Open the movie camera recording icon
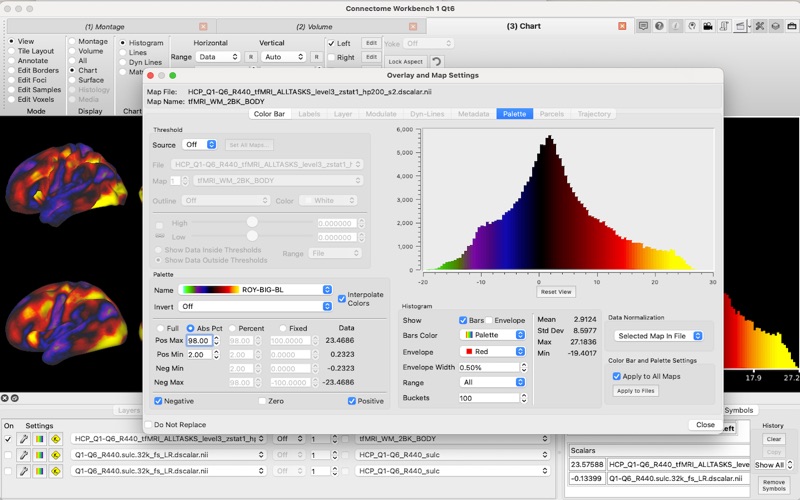Viewport: 800px width, 500px height. [x=708, y=26]
